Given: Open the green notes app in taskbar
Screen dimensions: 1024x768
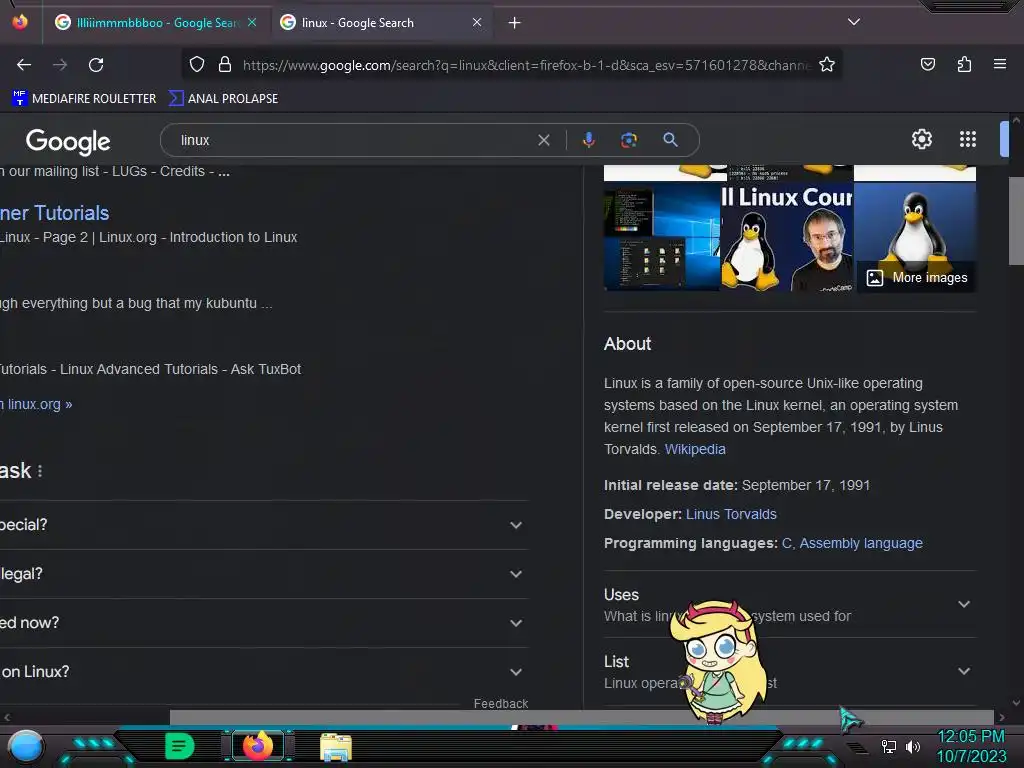Looking at the screenshot, I should (x=180, y=746).
